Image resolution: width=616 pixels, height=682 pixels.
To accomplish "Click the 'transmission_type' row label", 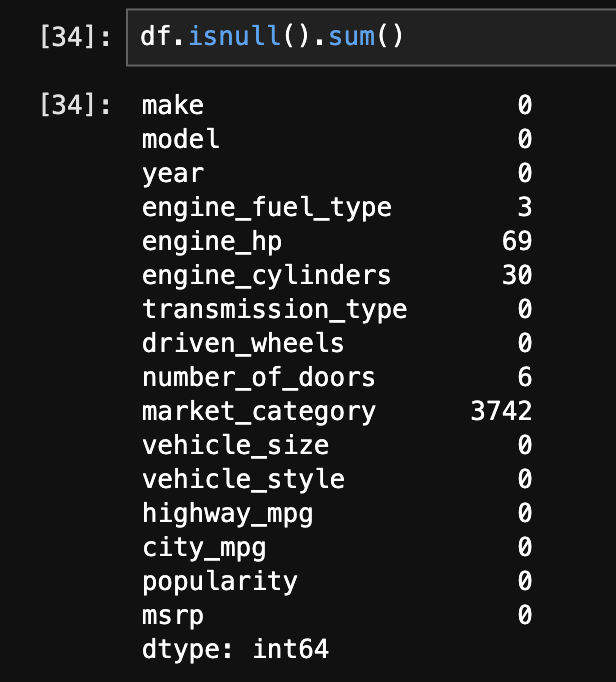I will click(275, 309).
